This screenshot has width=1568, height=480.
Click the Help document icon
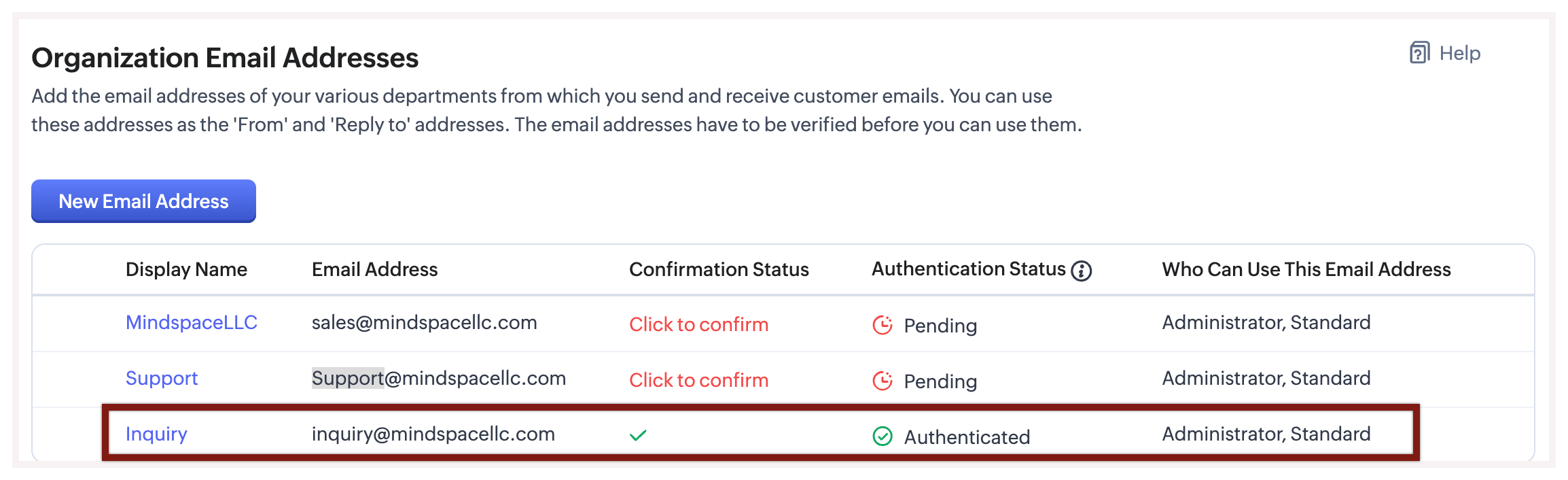coord(1419,53)
